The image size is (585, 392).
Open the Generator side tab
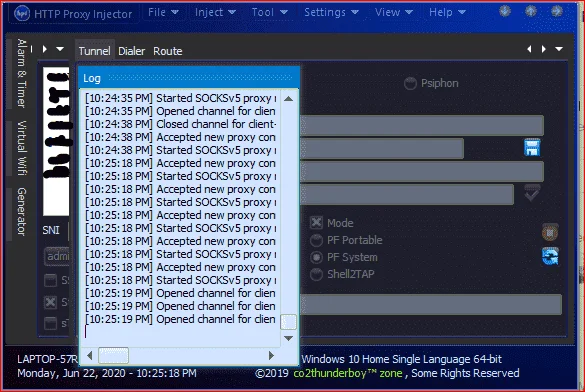pyautogui.click(x=22, y=211)
